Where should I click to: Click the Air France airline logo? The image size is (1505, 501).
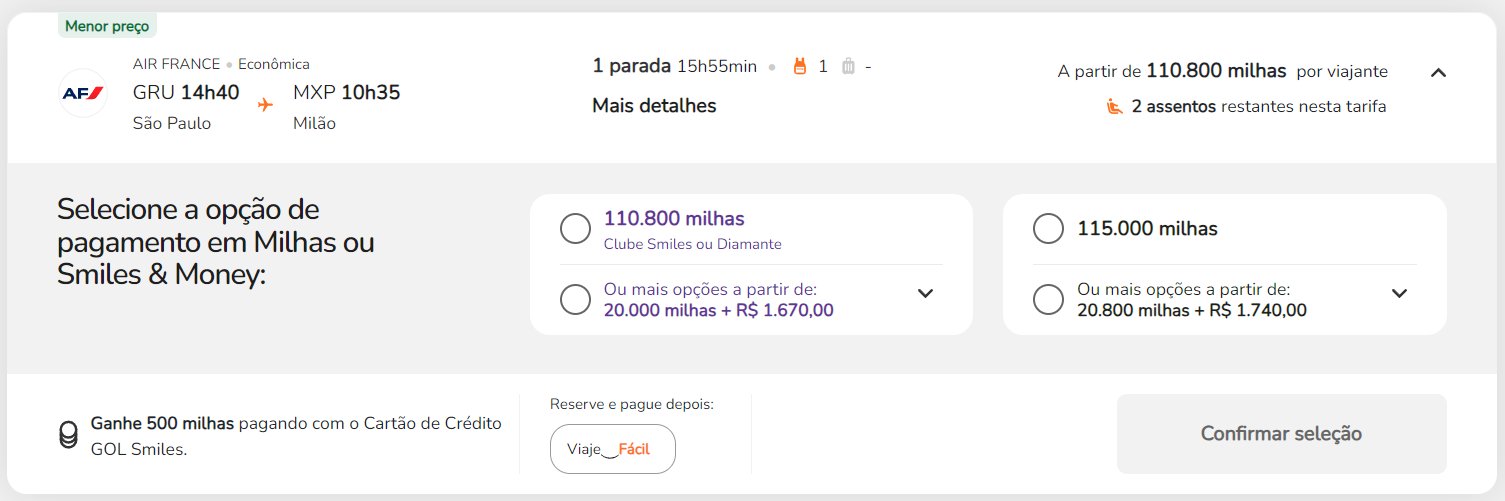pos(83,93)
